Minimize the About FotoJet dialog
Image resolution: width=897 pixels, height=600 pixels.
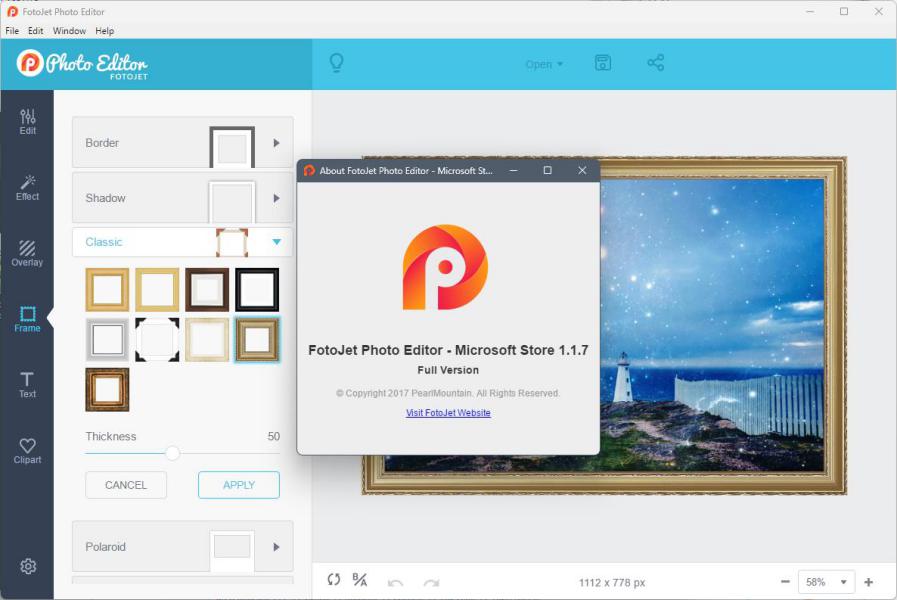[x=513, y=170]
